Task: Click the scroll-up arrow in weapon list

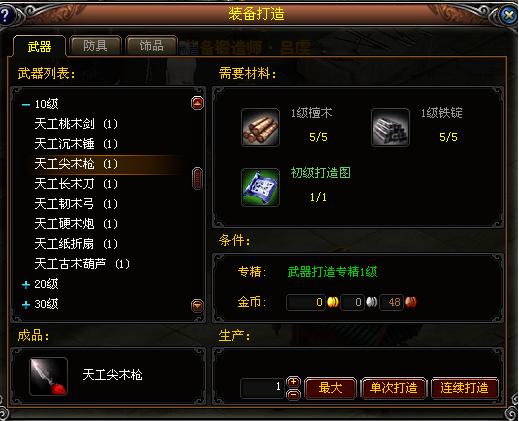Action: tap(197, 103)
